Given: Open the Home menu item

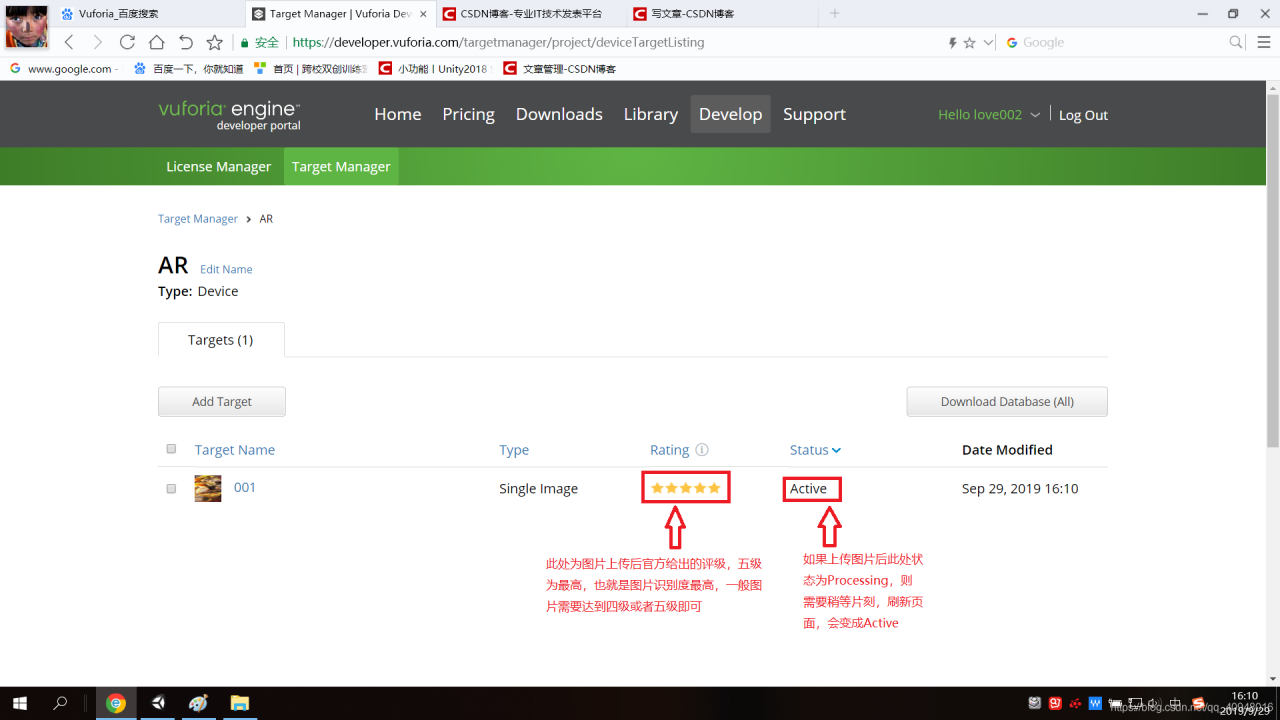Looking at the screenshot, I should [398, 114].
